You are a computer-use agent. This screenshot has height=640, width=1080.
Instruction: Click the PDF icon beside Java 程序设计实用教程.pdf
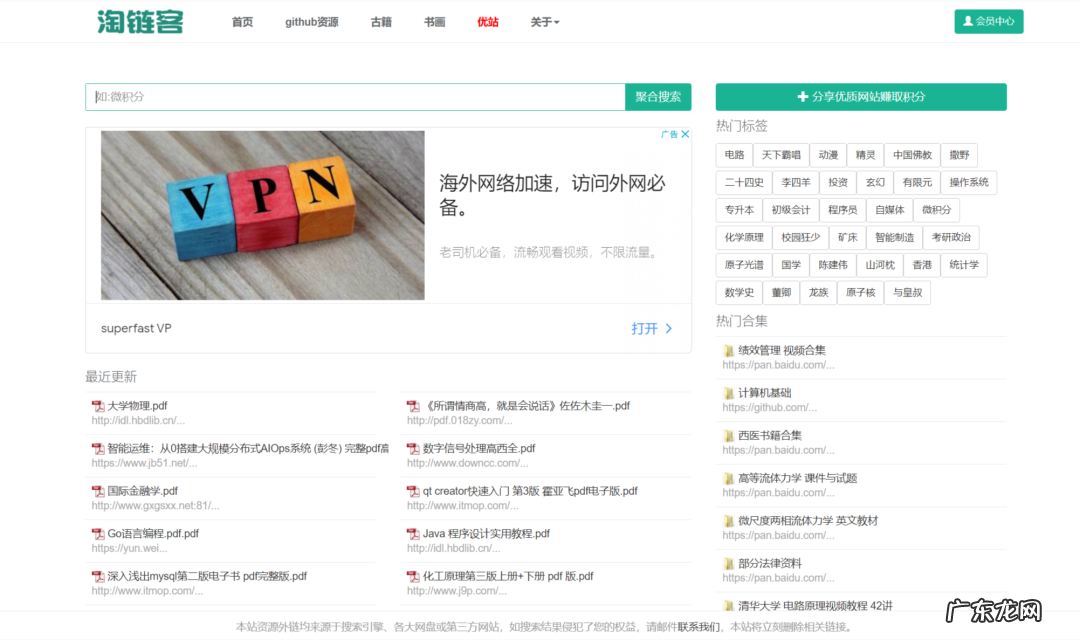pyautogui.click(x=413, y=534)
